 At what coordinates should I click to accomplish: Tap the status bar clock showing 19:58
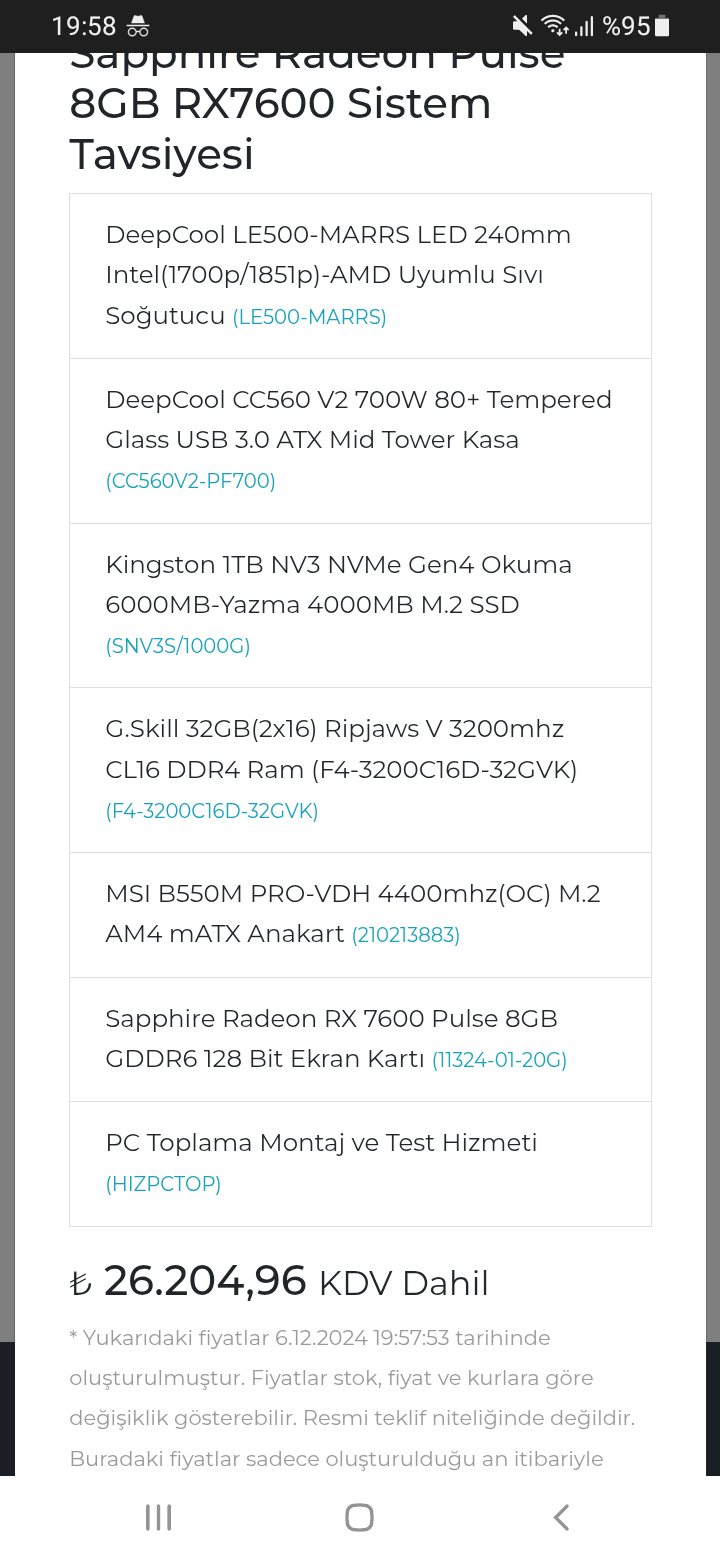tap(84, 26)
